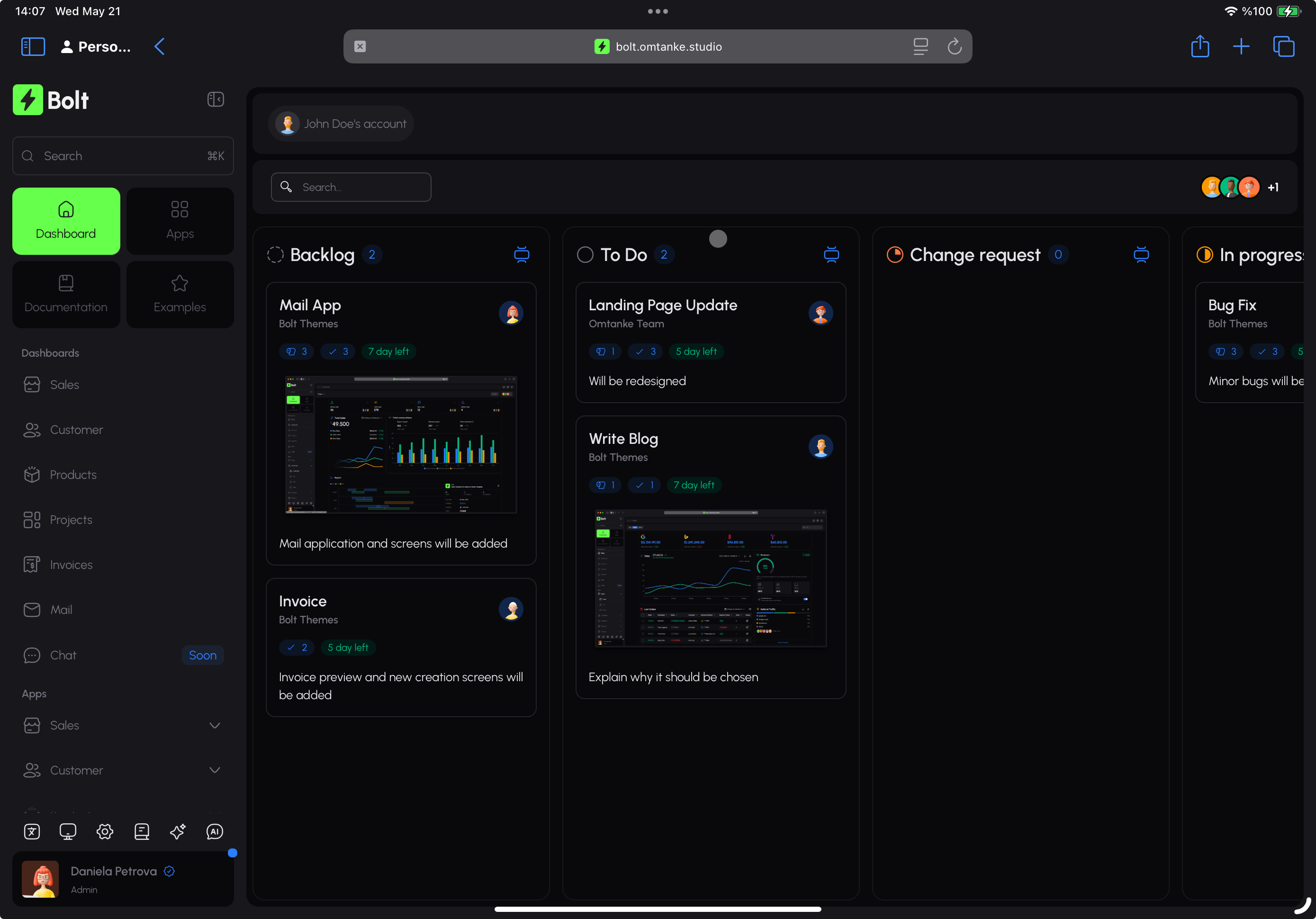Screen dimensions: 1316x919
Task: Toggle Reader view in address bar
Action: [x=920, y=46]
